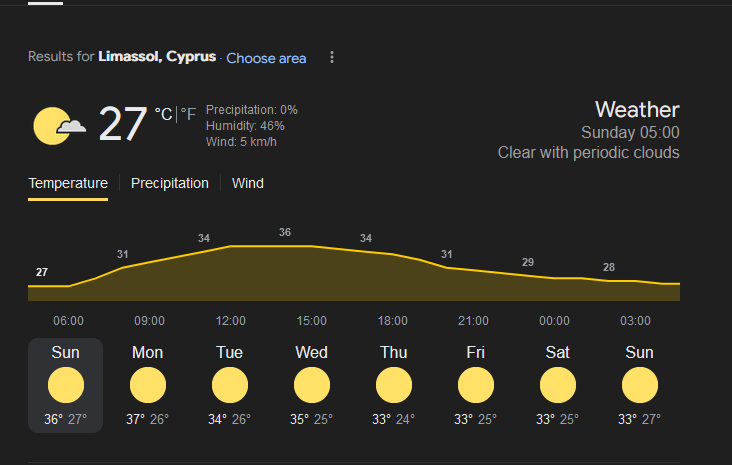Select the Temperature tab
The image size is (732, 465).
(68, 183)
